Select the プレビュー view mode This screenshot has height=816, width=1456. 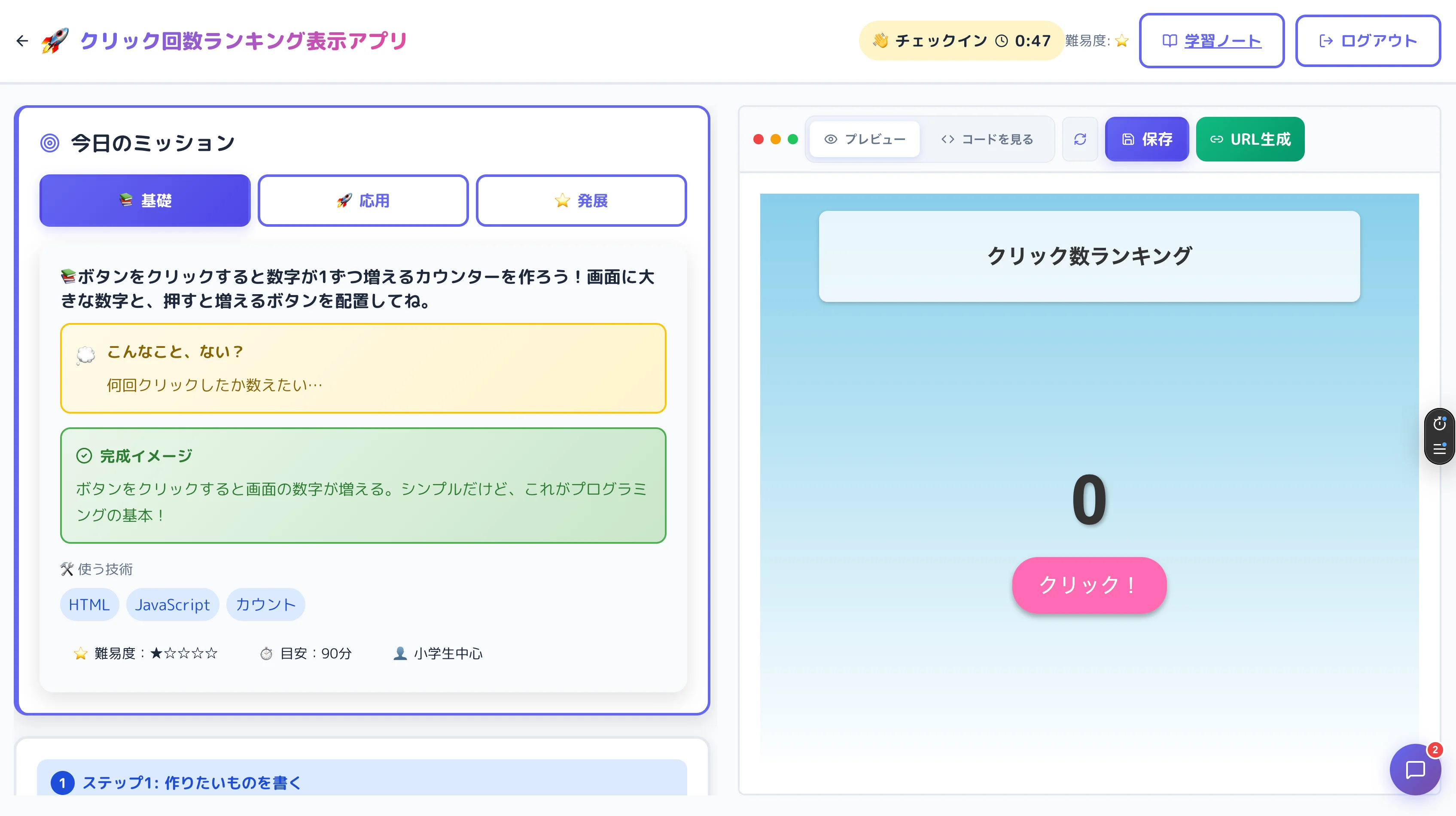click(864, 139)
